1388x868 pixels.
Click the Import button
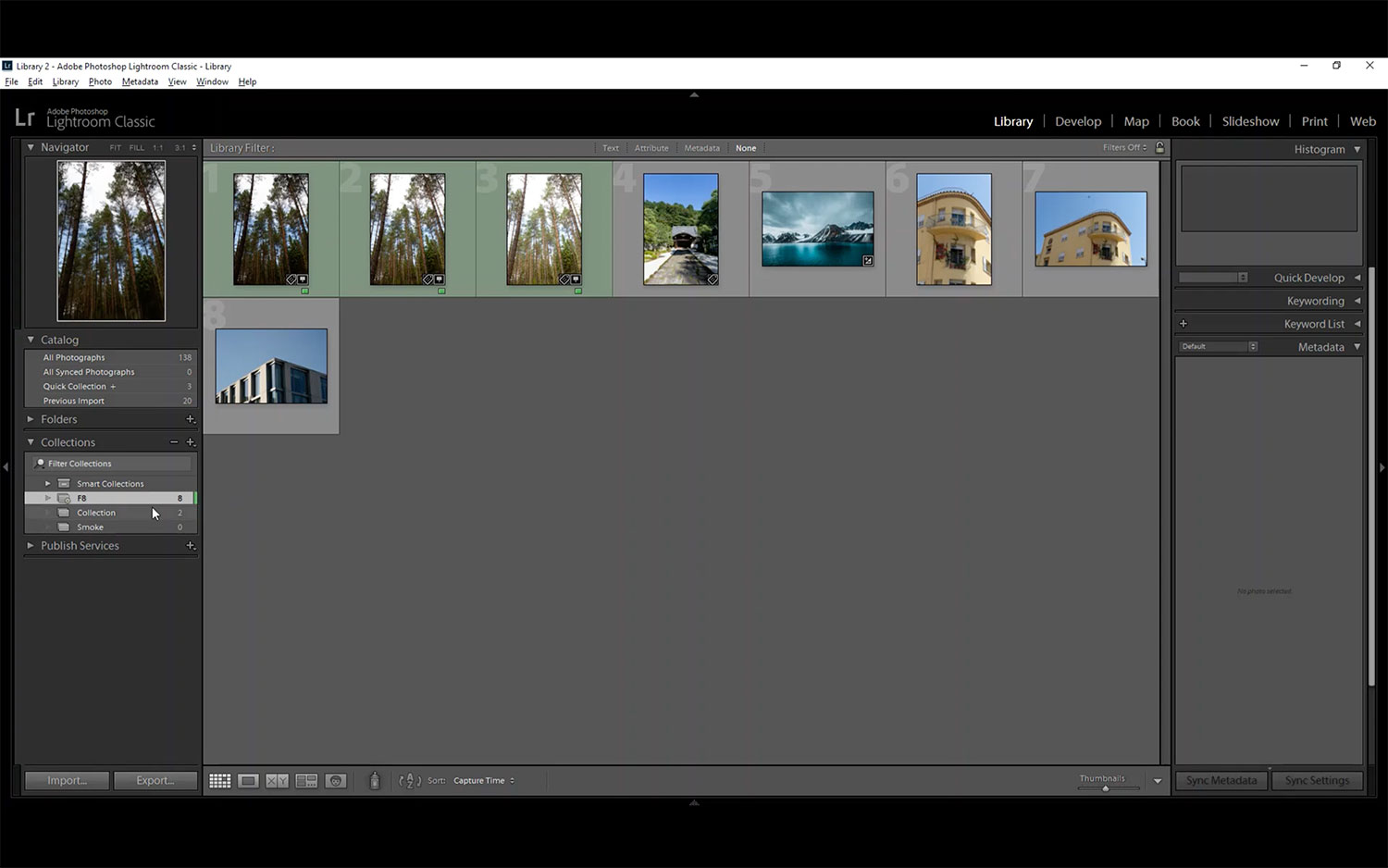67,781
